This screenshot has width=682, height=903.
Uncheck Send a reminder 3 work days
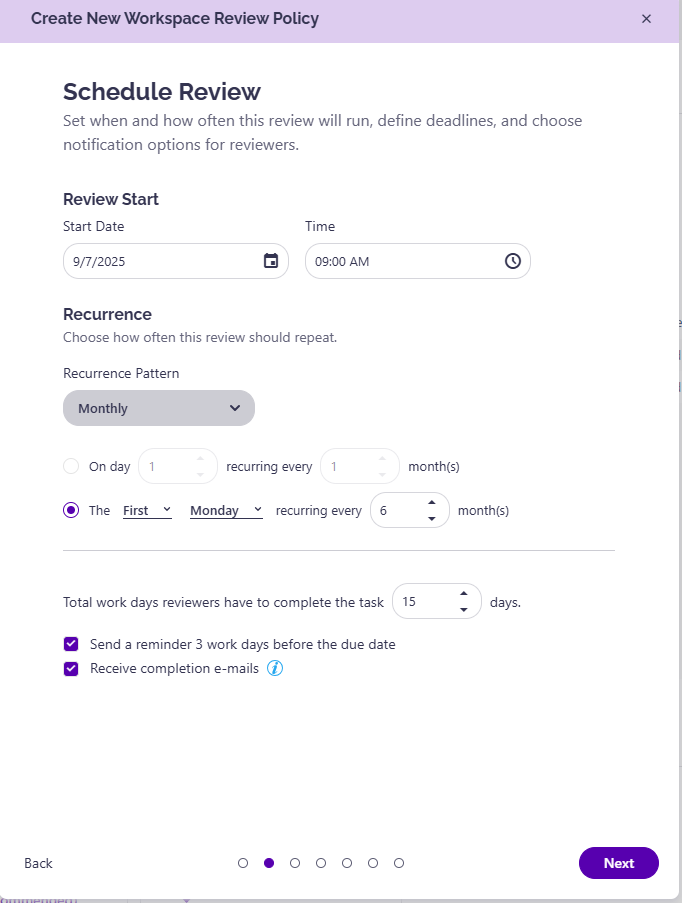pos(71,644)
